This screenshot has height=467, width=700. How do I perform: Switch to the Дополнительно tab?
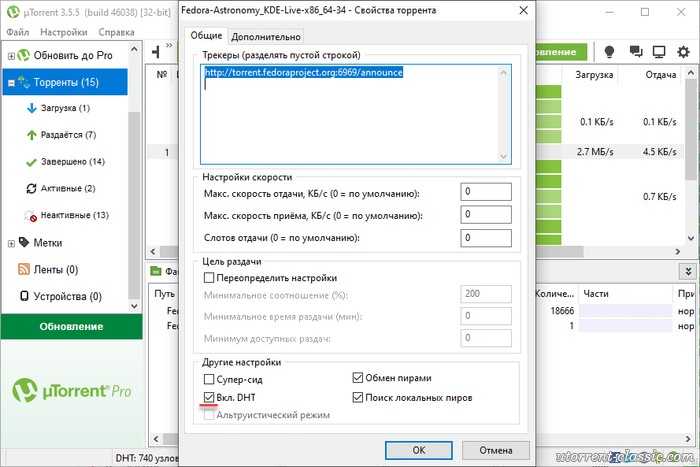266,37
